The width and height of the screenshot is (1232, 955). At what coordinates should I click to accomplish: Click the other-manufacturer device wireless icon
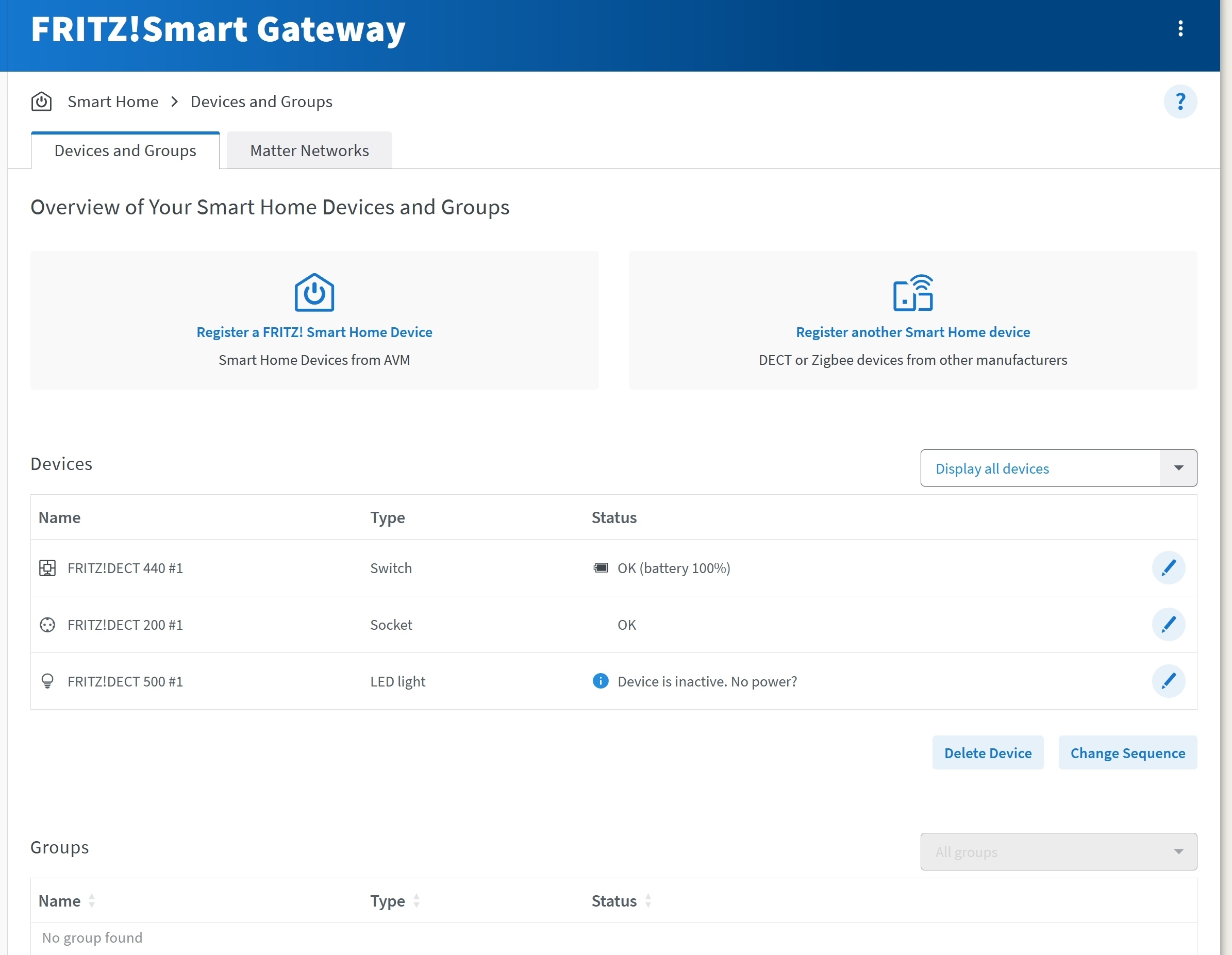coord(913,293)
